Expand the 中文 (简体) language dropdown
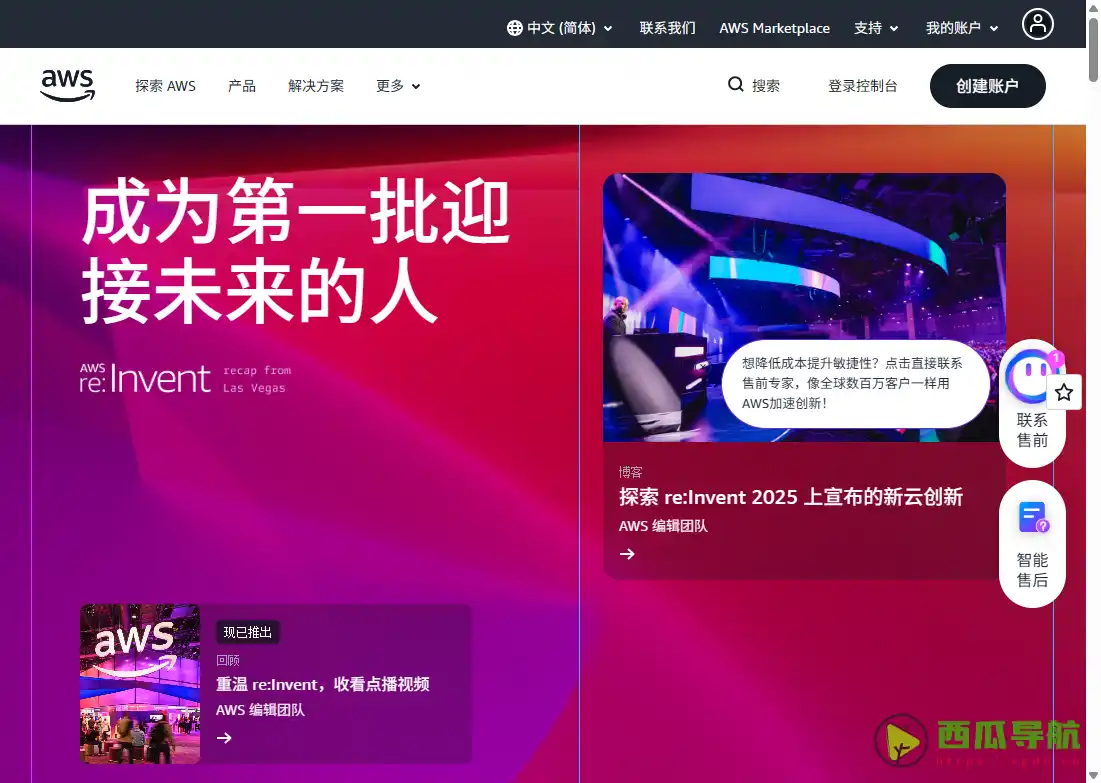Viewport: 1101px width, 783px height. coord(560,27)
